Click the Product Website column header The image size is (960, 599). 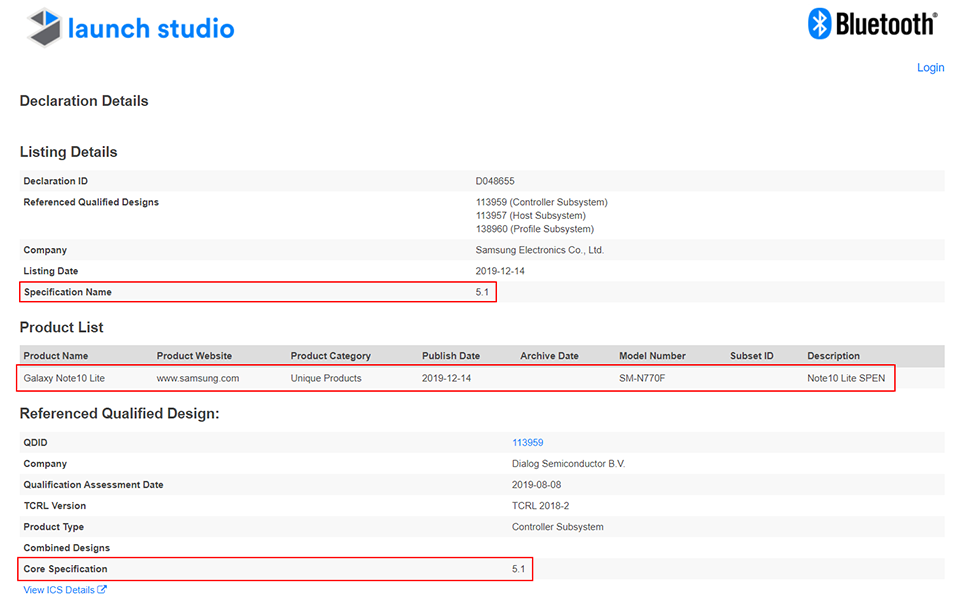tap(194, 356)
